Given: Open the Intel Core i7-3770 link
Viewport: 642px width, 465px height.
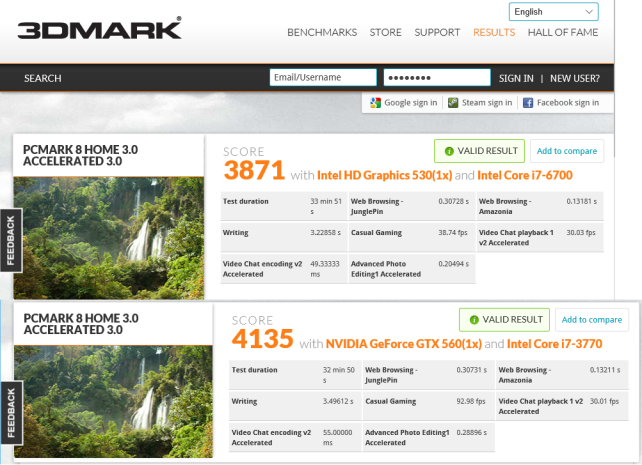Looking at the screenshot, I should pos(554,344).
